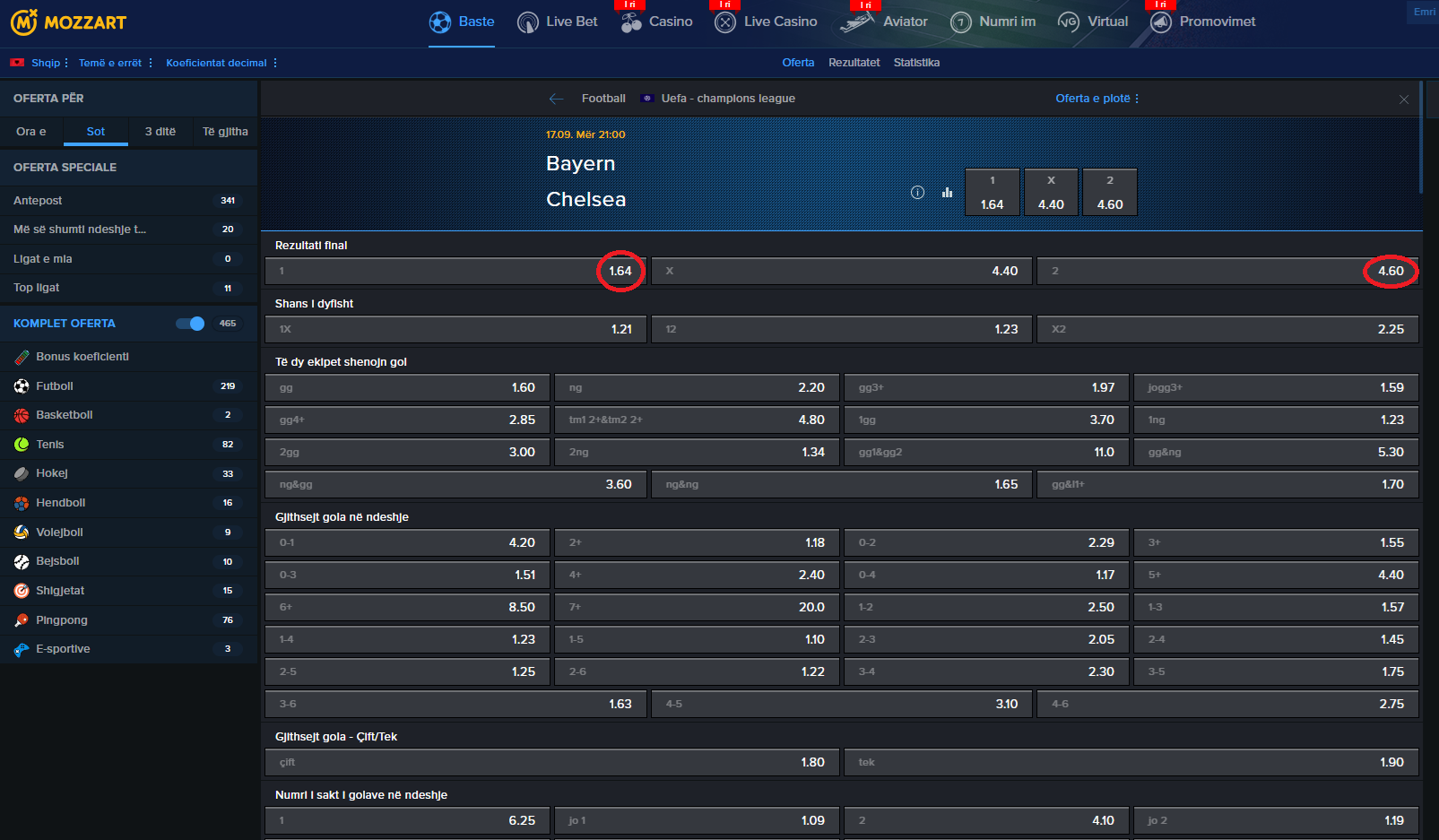Select the Ora e tab
Screen dimensions: 1439x840
[31, 132]
